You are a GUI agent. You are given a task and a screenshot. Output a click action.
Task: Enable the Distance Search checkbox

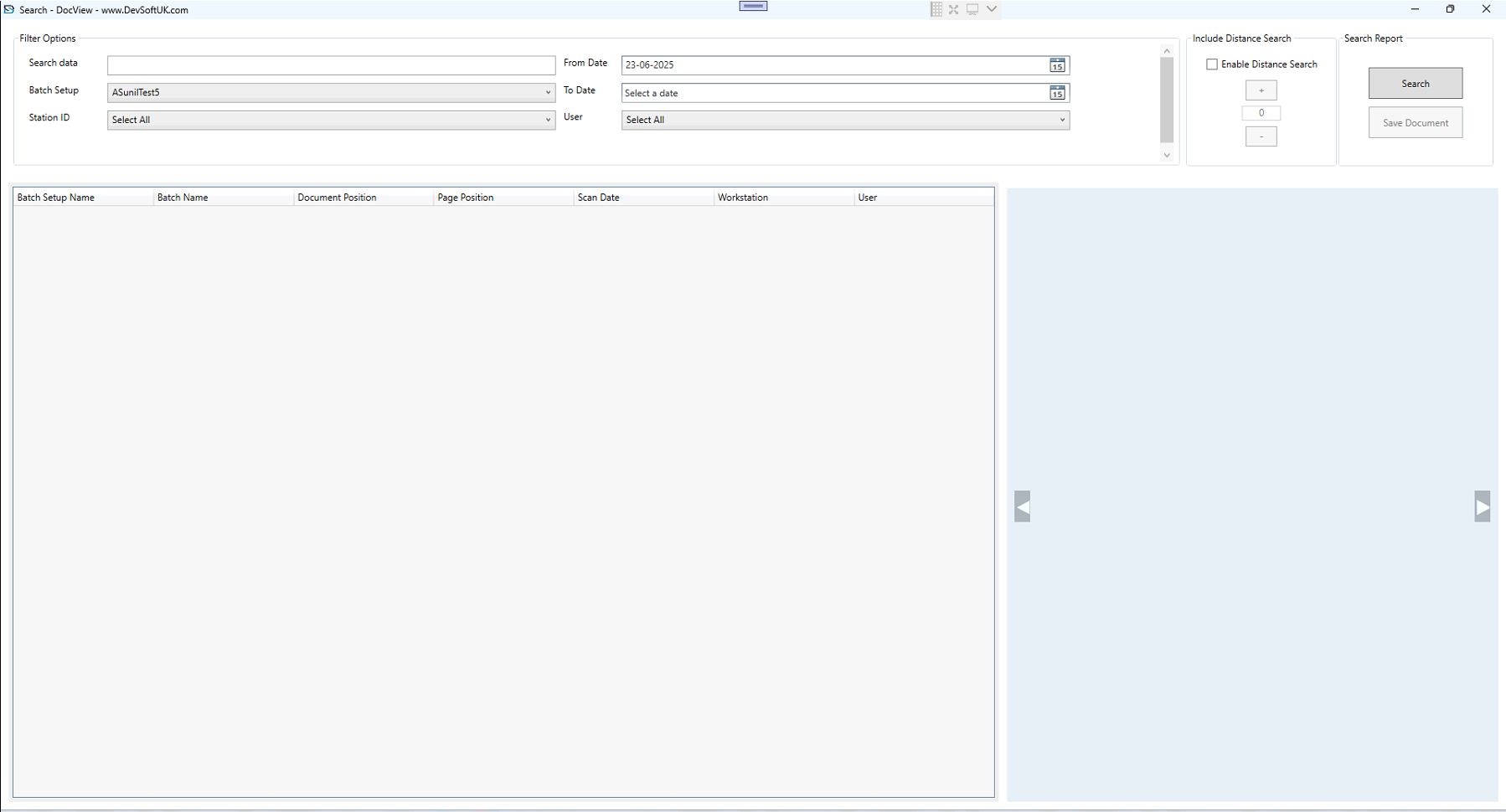tap(1212, 64)
